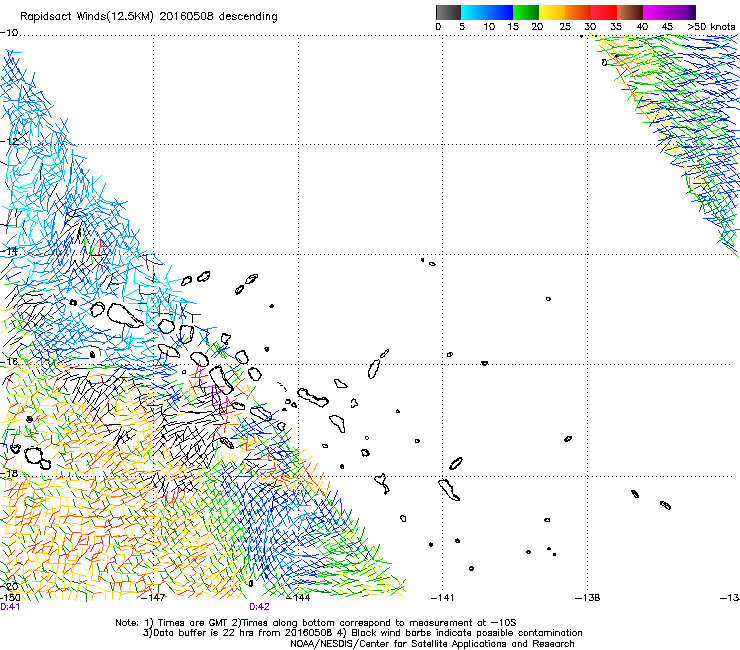Click the color scale label '20'

point(537,27)
